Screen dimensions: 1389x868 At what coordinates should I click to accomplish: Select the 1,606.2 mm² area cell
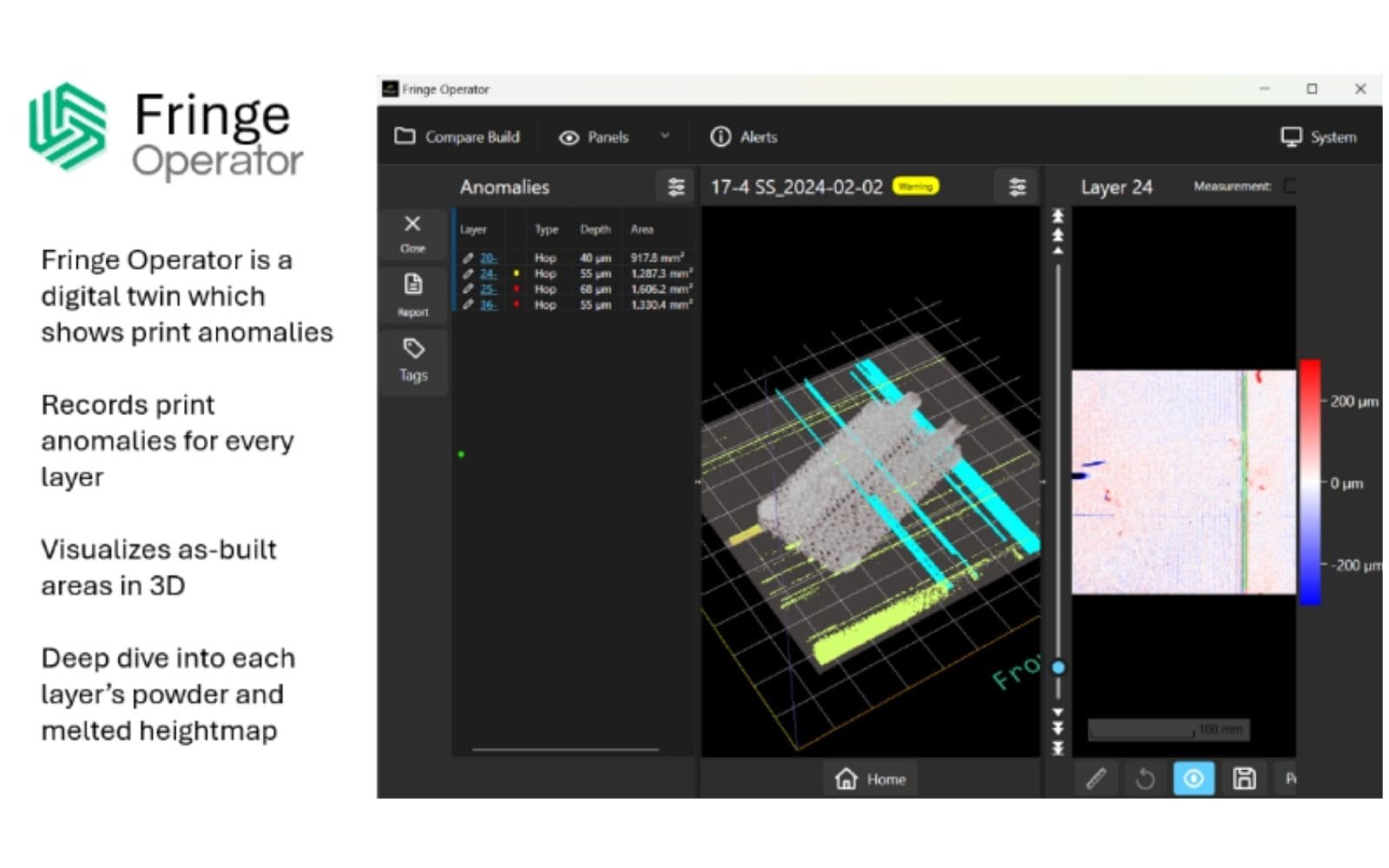[x=661, y=289]
